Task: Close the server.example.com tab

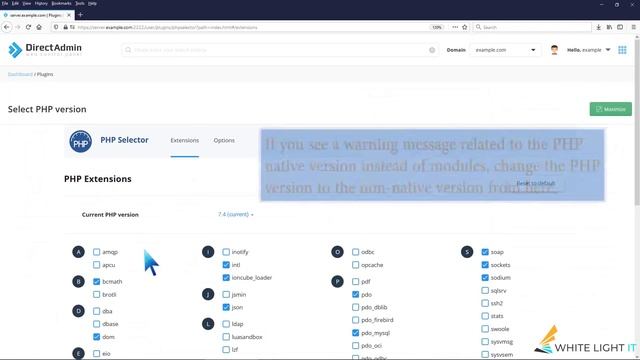Action: coord(69,15)
